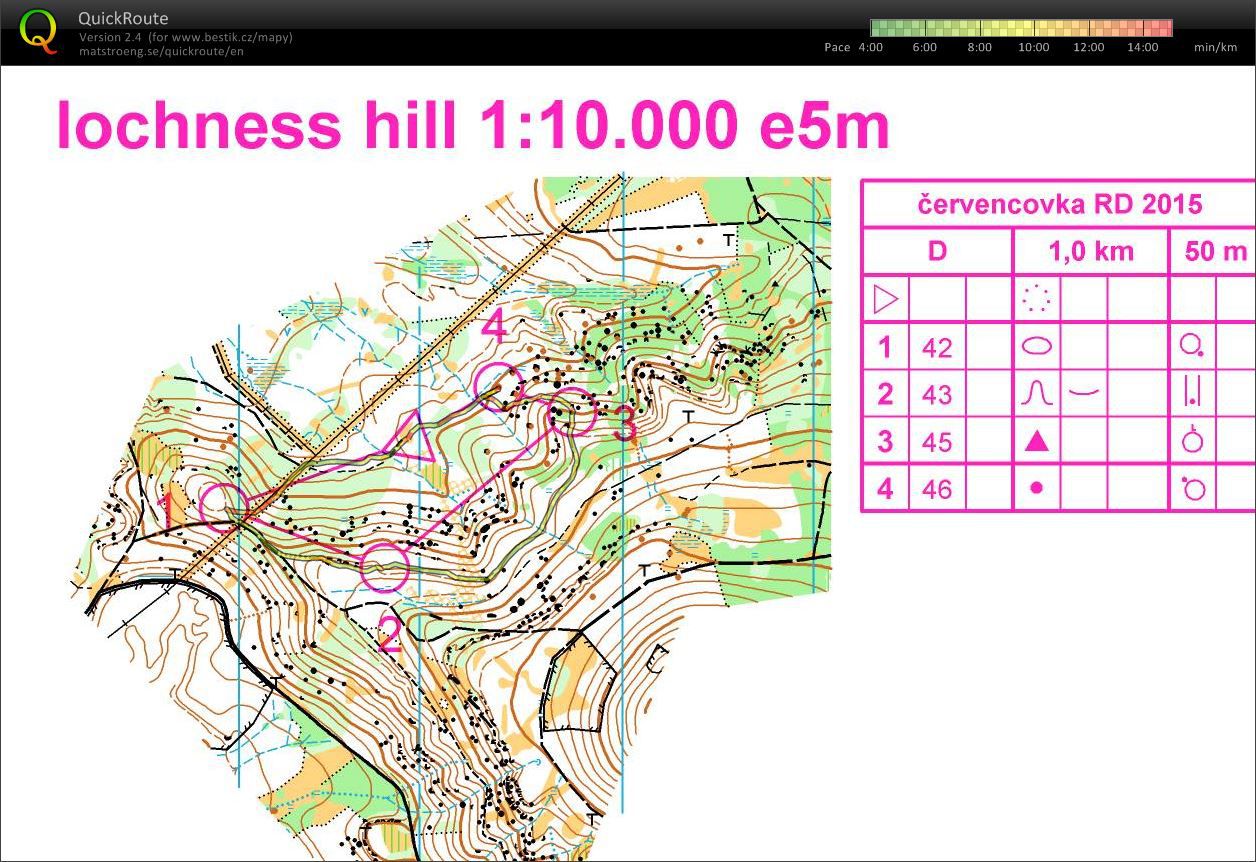Select the "6:00" pace value

point(925,47)
